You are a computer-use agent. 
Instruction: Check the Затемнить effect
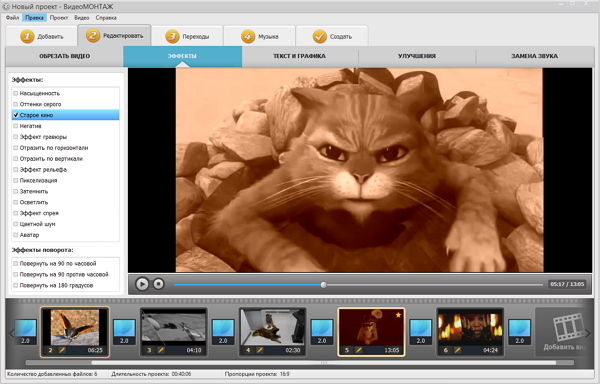(16, 191)
